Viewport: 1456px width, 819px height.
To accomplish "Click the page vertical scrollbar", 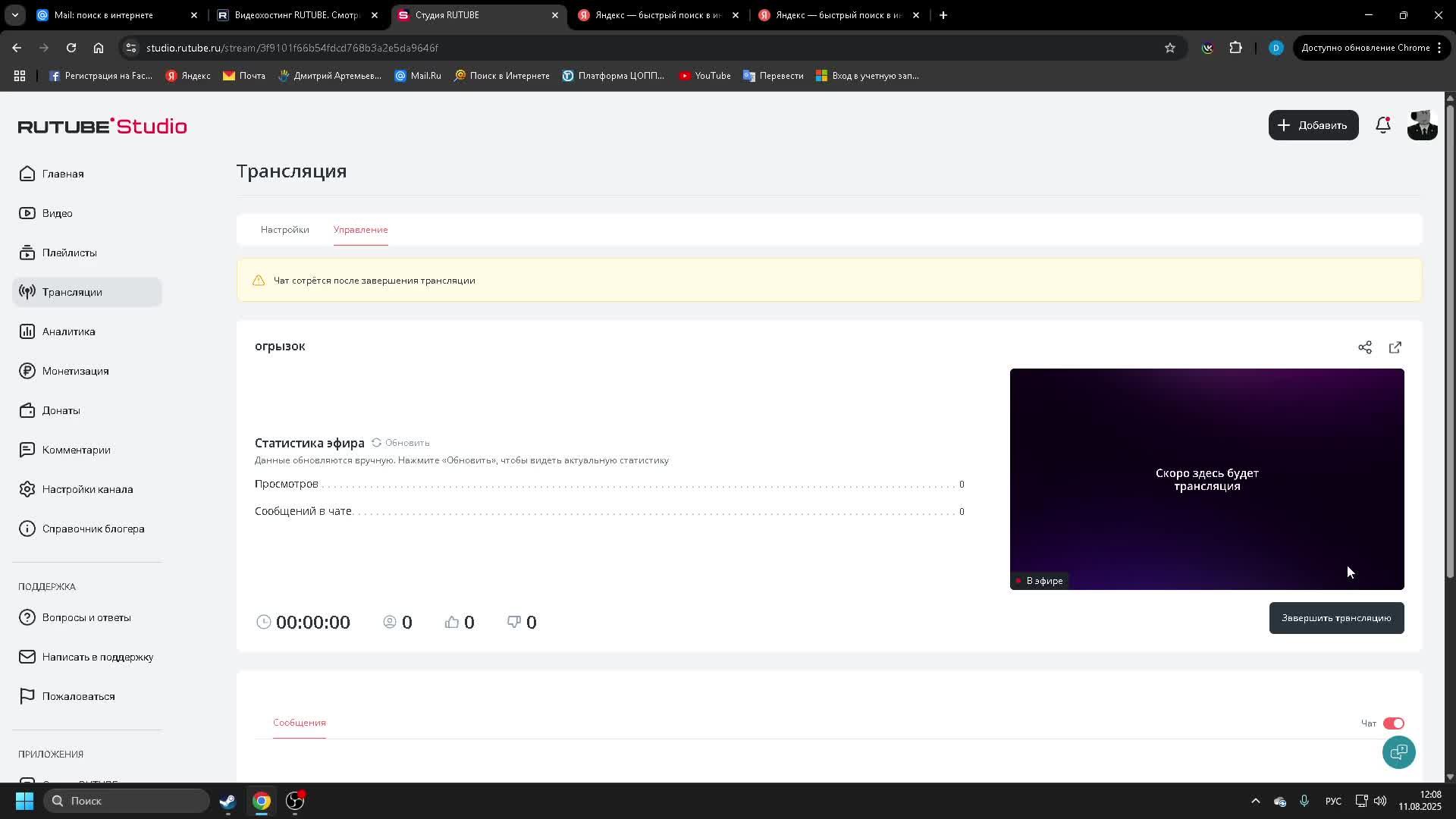I will (x=1450, y=341).
